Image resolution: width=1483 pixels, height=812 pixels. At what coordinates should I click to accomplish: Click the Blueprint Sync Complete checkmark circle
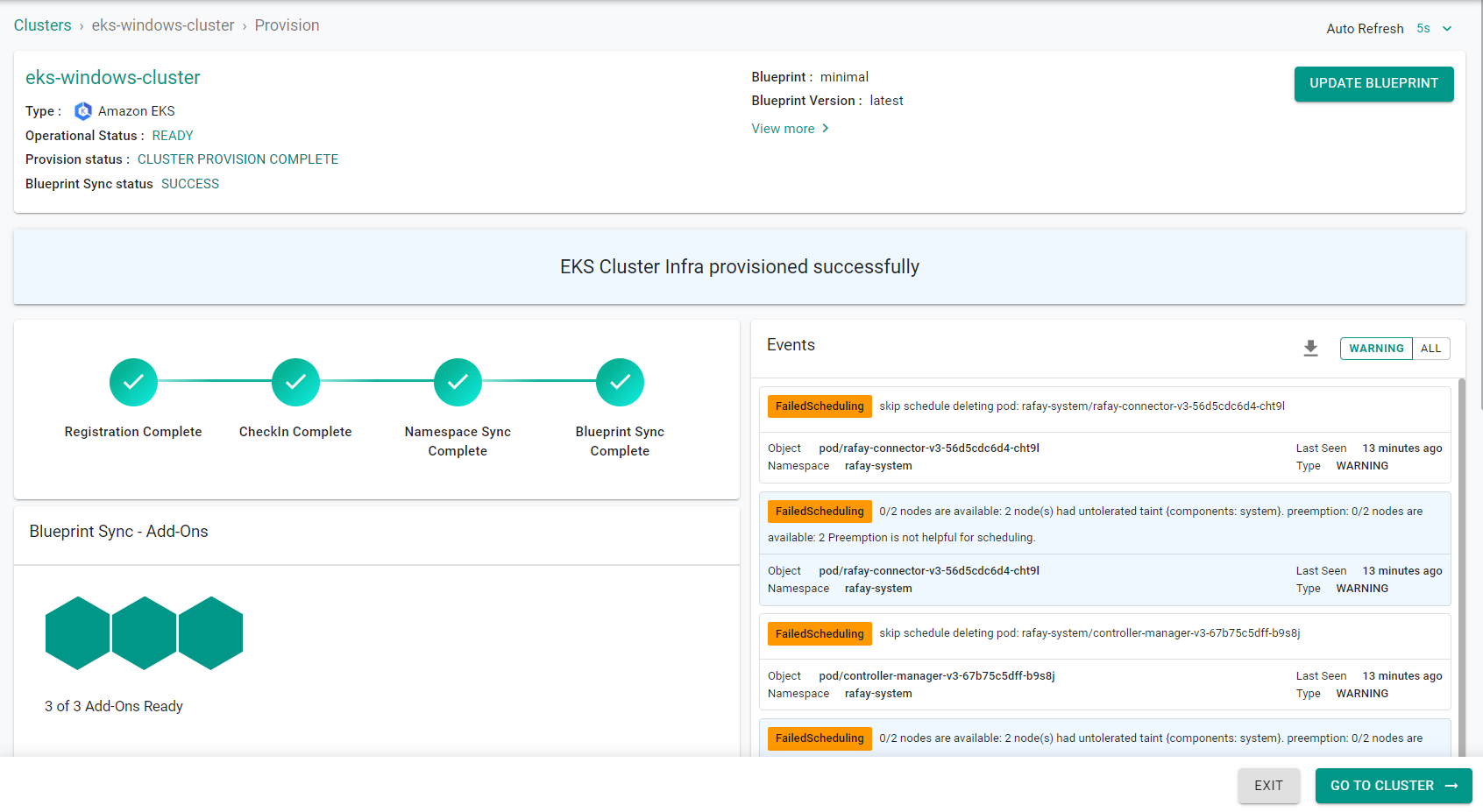pos(620,382)
